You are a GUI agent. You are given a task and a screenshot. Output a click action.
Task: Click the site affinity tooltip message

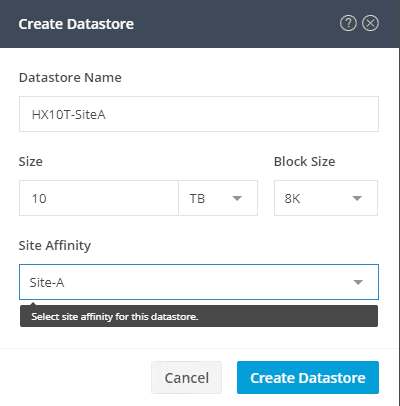(115, 316)
